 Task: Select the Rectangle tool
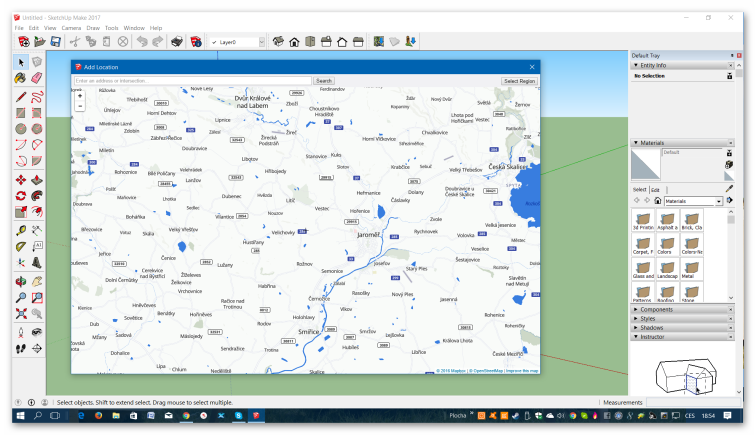click(x=21, y=113)
